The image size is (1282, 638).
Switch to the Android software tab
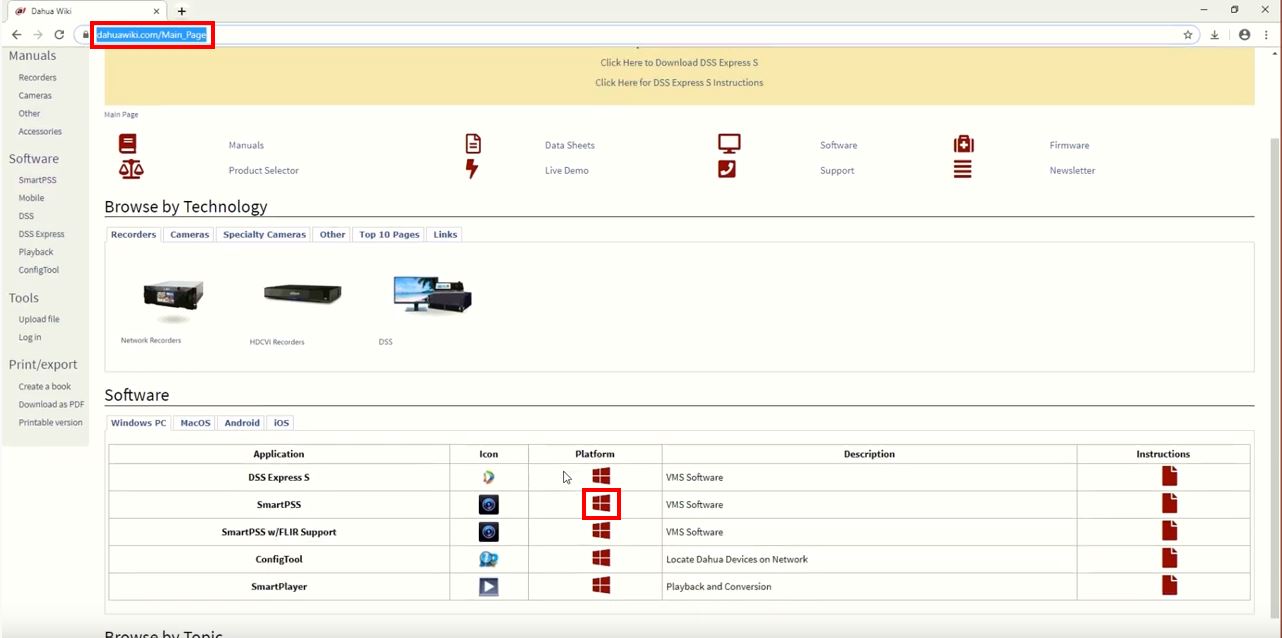tap(242, 423)
